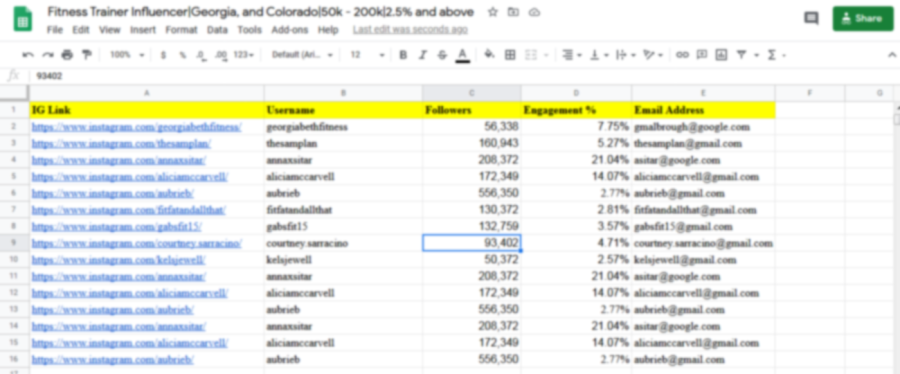Image resolution: width=900 pixels, height=374 pixels.
Task: Toggle italic formatting
Action: (422, 55)
